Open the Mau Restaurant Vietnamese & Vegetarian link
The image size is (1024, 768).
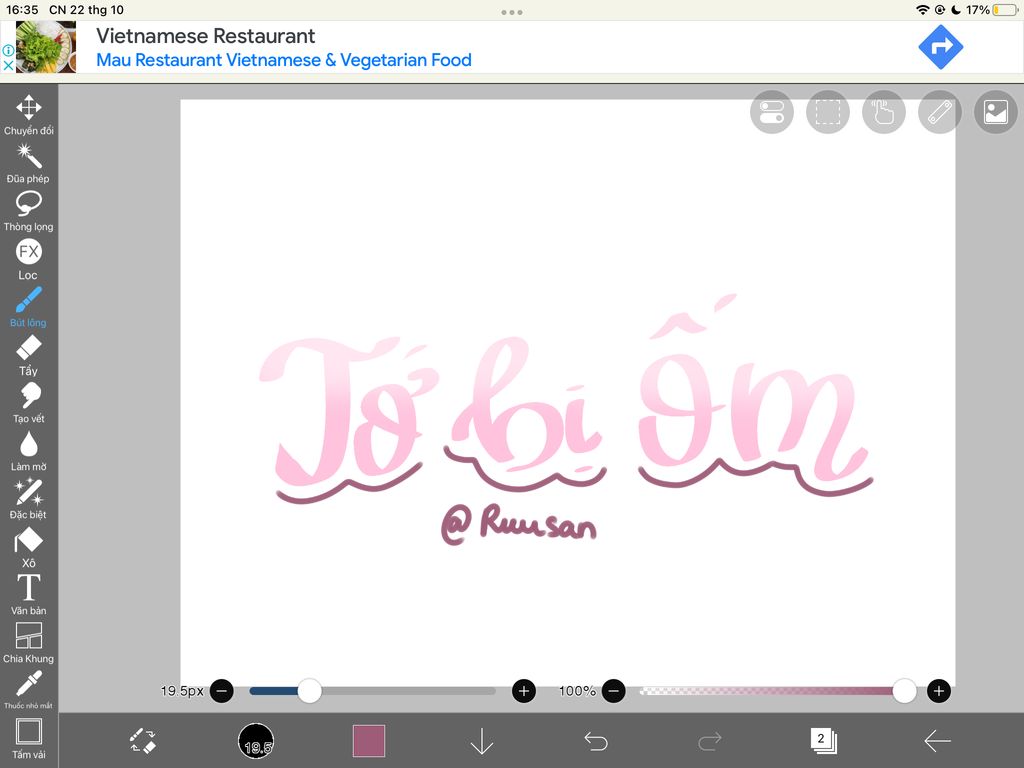click(x=283, y=60)
